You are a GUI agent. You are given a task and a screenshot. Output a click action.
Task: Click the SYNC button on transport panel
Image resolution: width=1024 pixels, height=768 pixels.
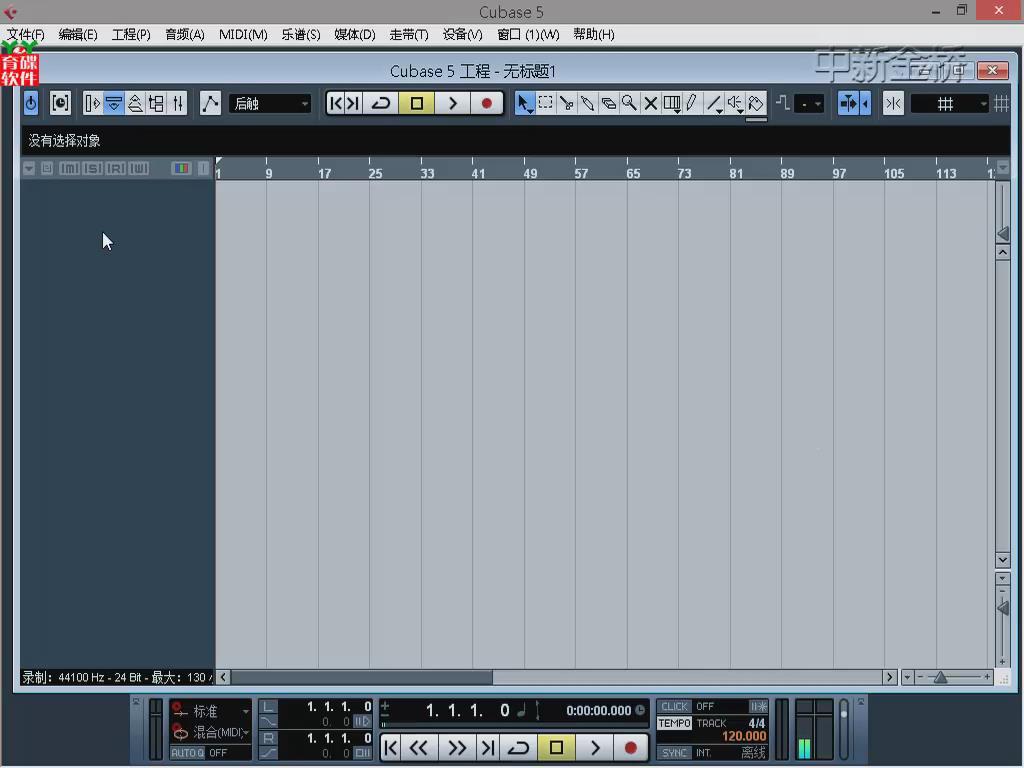click(x=674, y=753)
